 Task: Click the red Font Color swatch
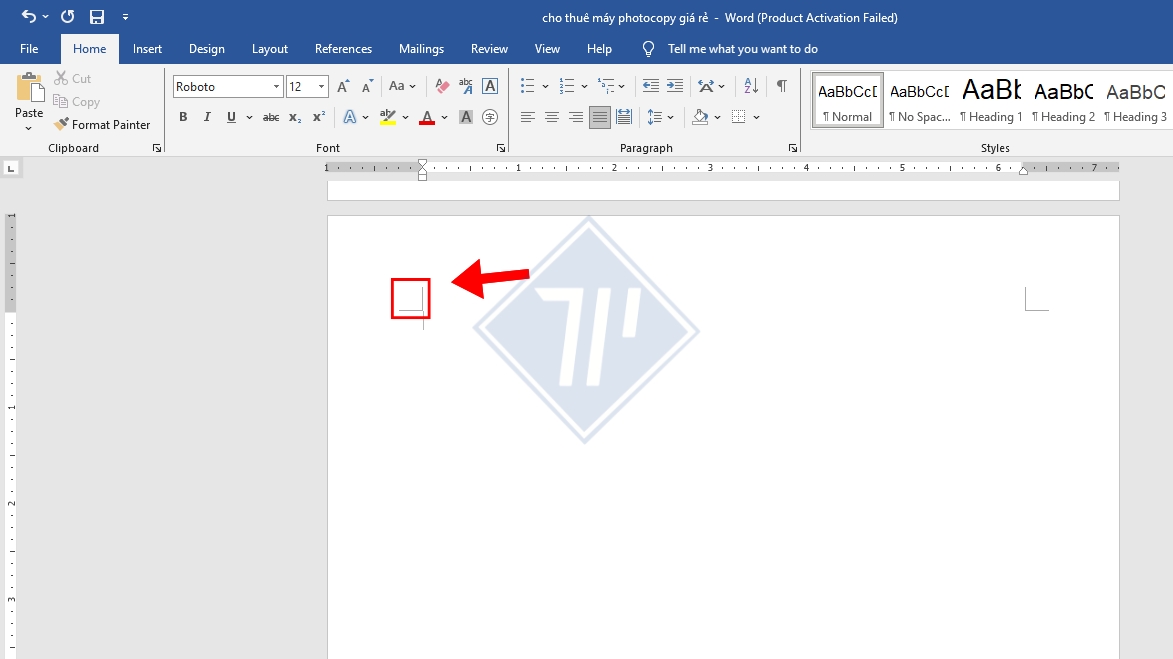[427, 118]
